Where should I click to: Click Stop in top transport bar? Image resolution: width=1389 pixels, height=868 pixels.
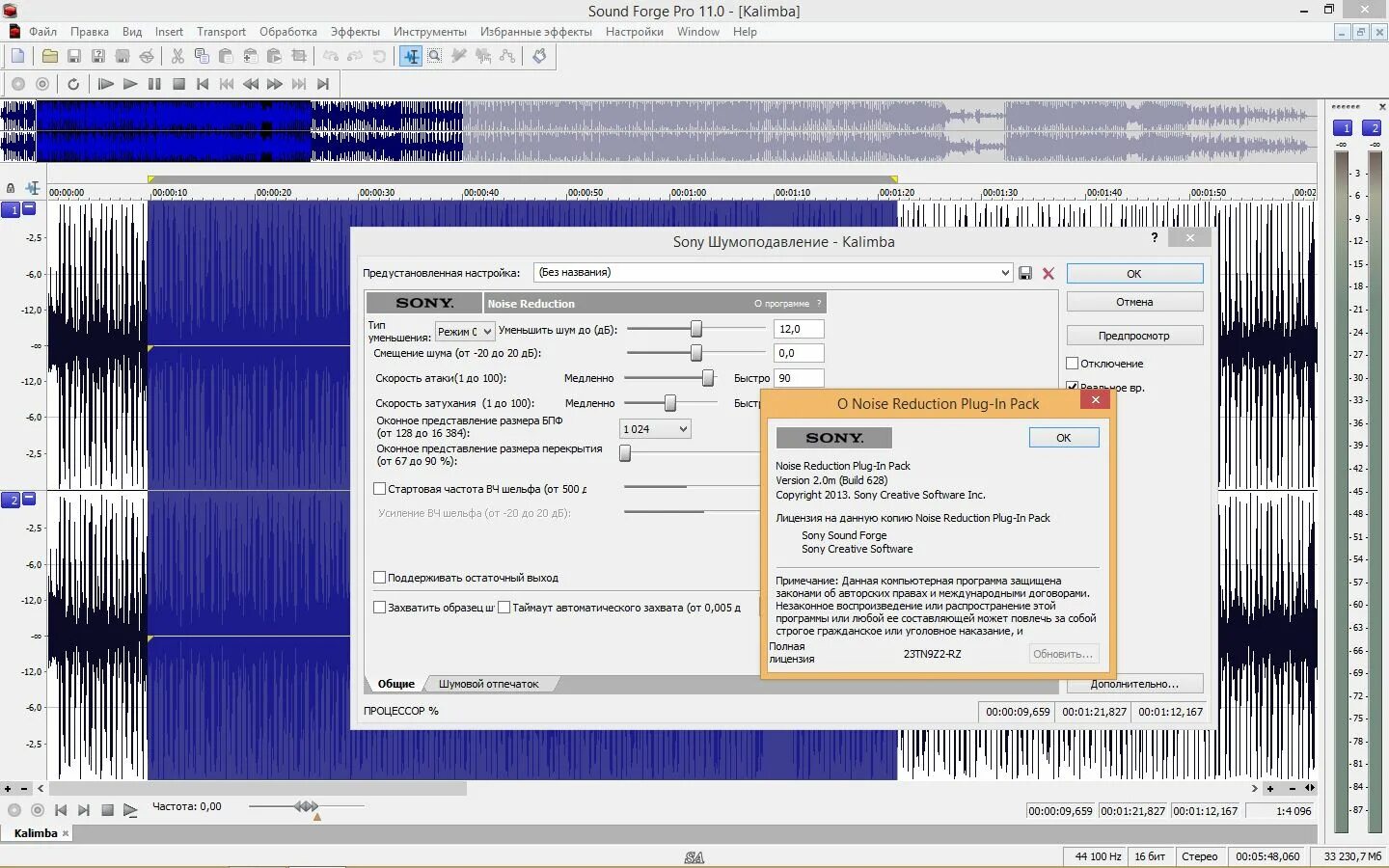click(x=178, y=84)
